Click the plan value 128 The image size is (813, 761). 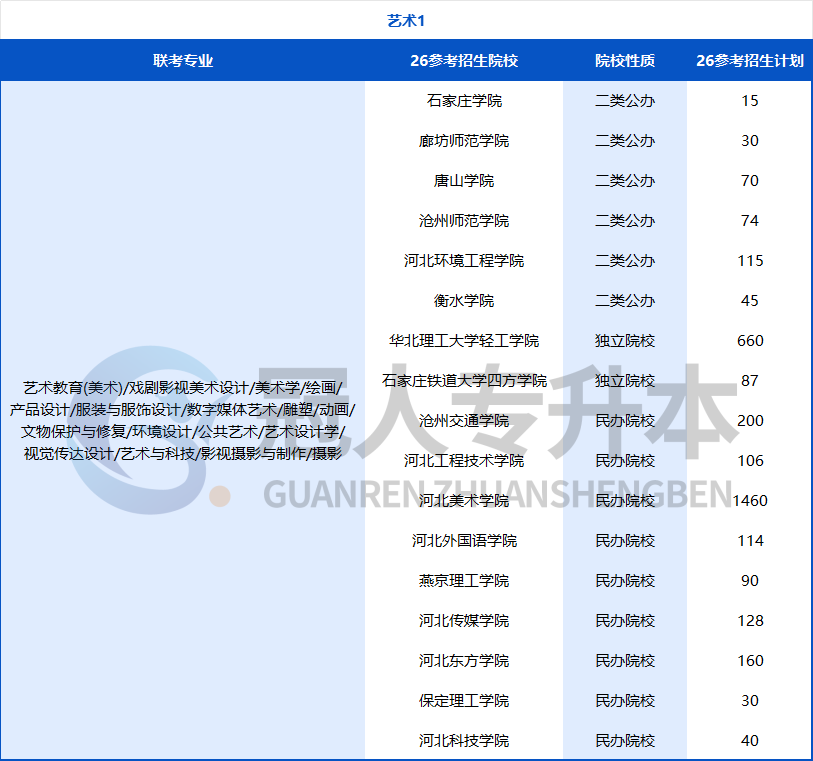coord(750,621)
